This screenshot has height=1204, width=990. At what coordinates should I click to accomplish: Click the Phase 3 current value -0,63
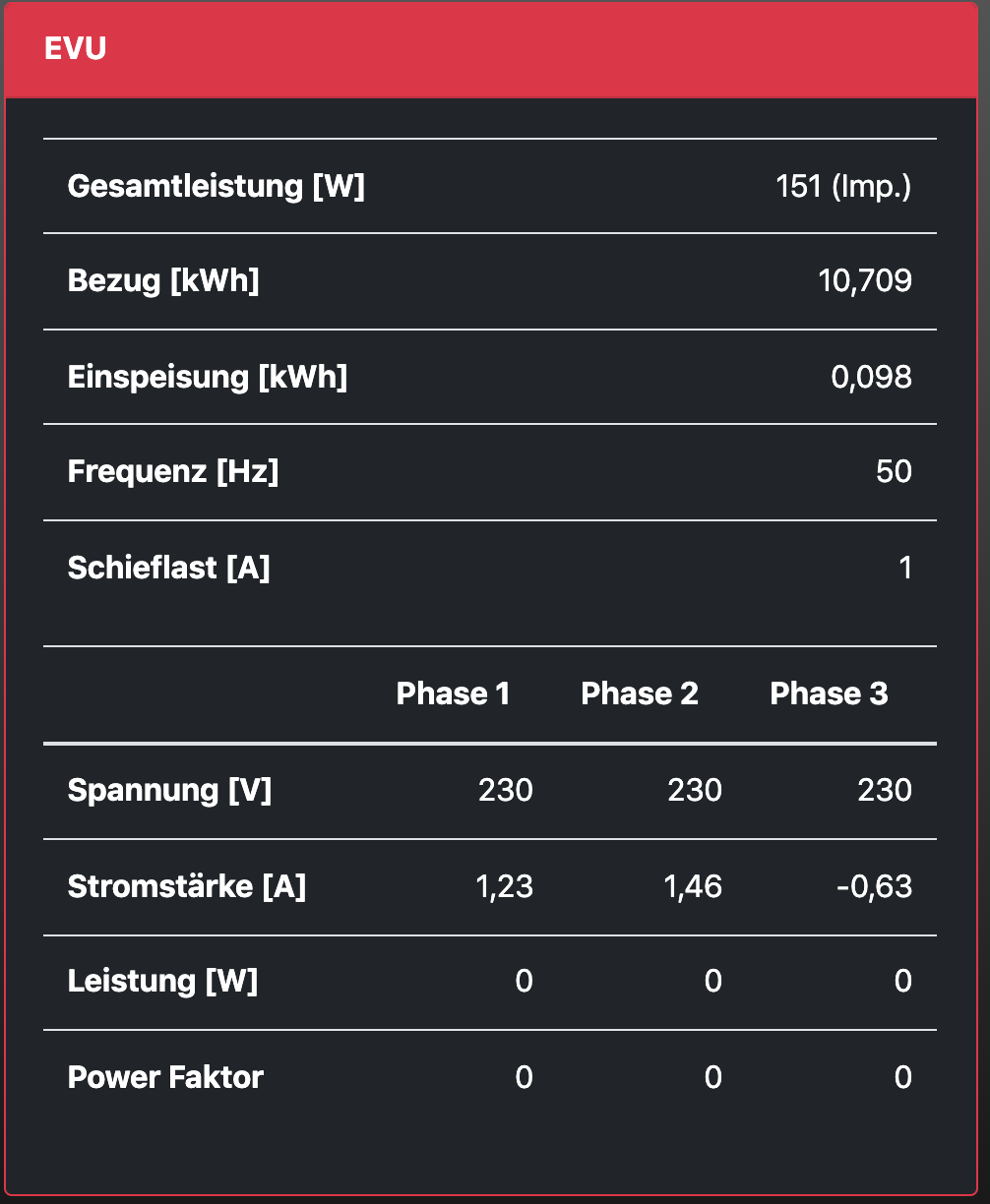click(x=877, y=886)
